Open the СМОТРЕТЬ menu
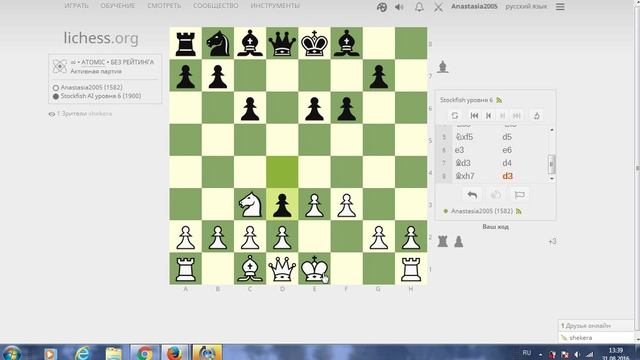 (164, 6)
